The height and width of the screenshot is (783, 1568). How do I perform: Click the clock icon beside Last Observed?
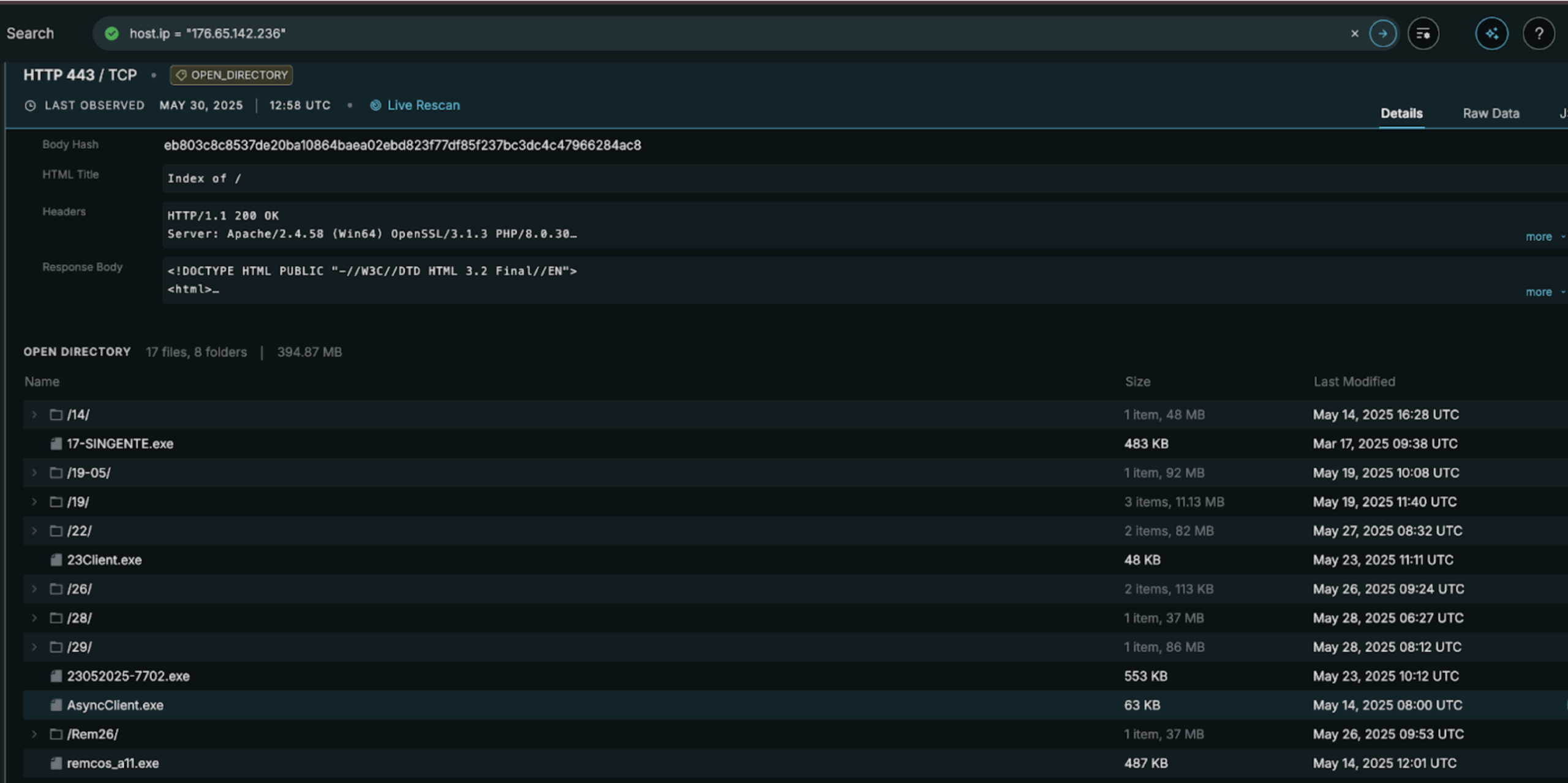click(x=29, y=105)
